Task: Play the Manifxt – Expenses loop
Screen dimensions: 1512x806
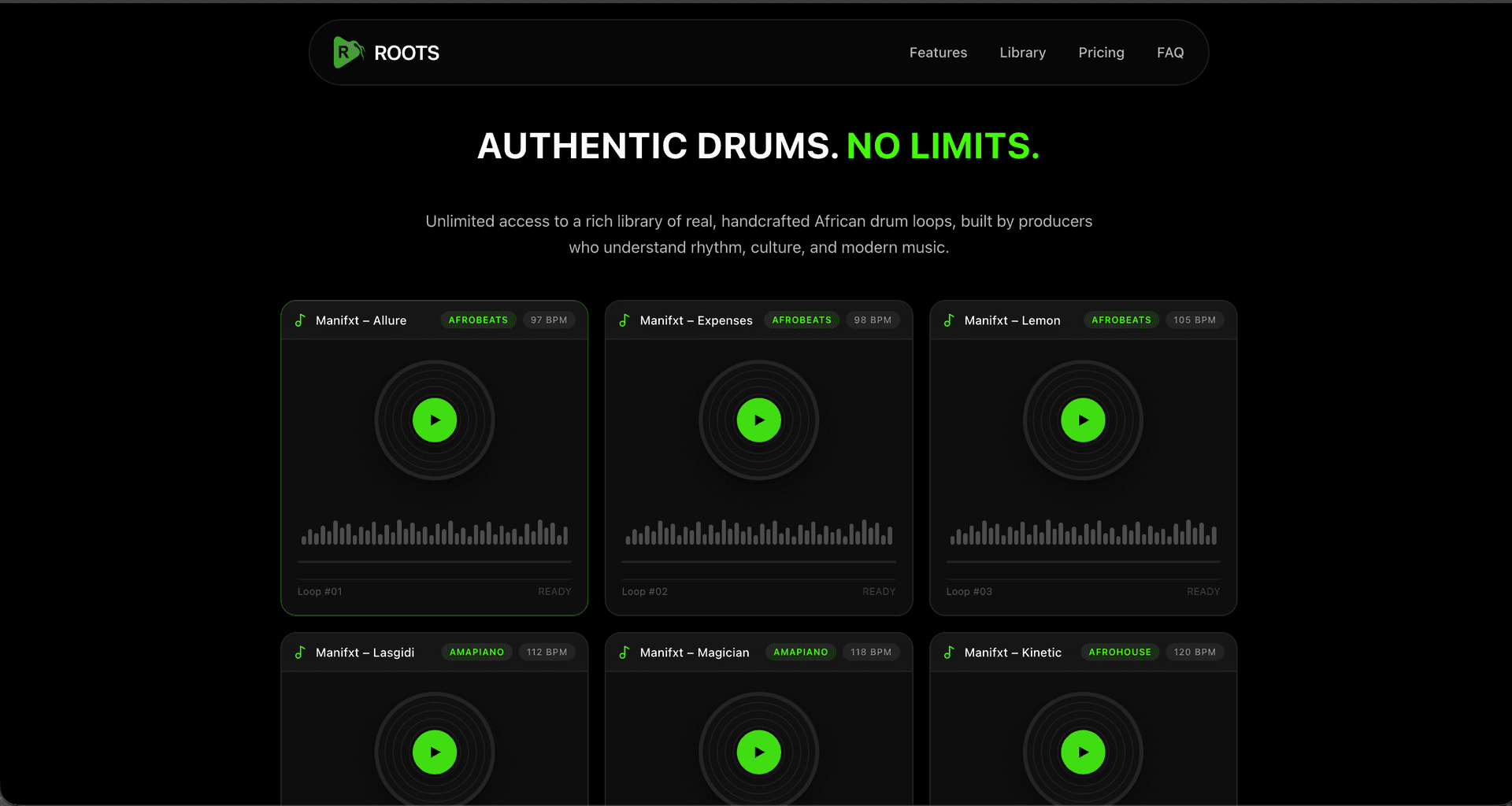Action: click(759, 420)
